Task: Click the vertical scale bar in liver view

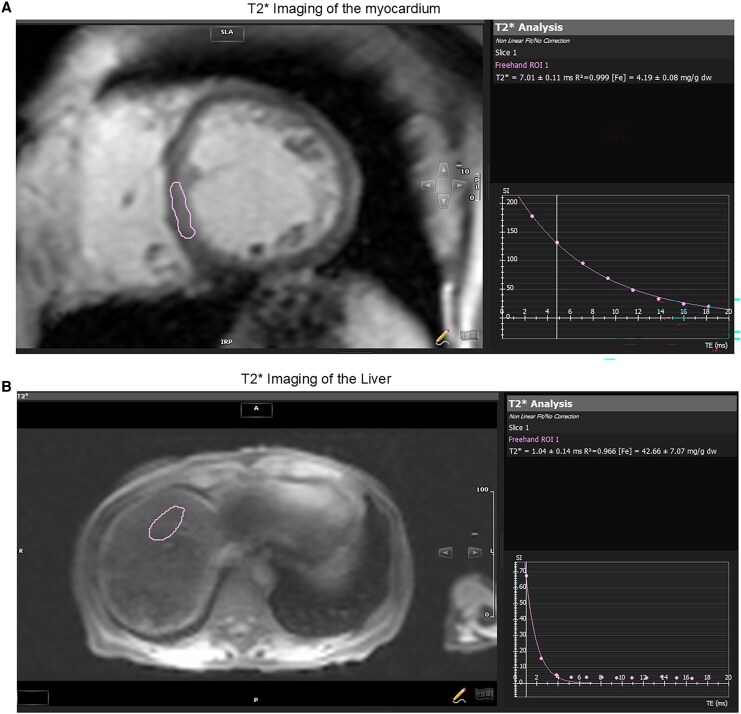Action: click(493, 553)
